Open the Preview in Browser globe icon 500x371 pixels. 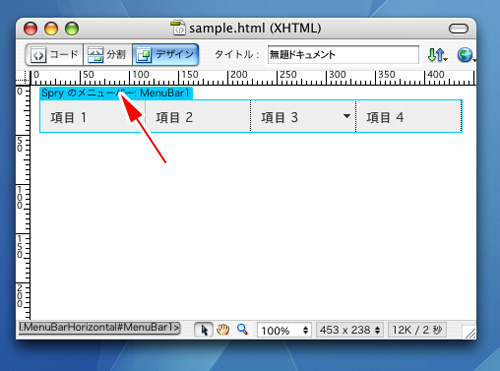tap(466, 55)
